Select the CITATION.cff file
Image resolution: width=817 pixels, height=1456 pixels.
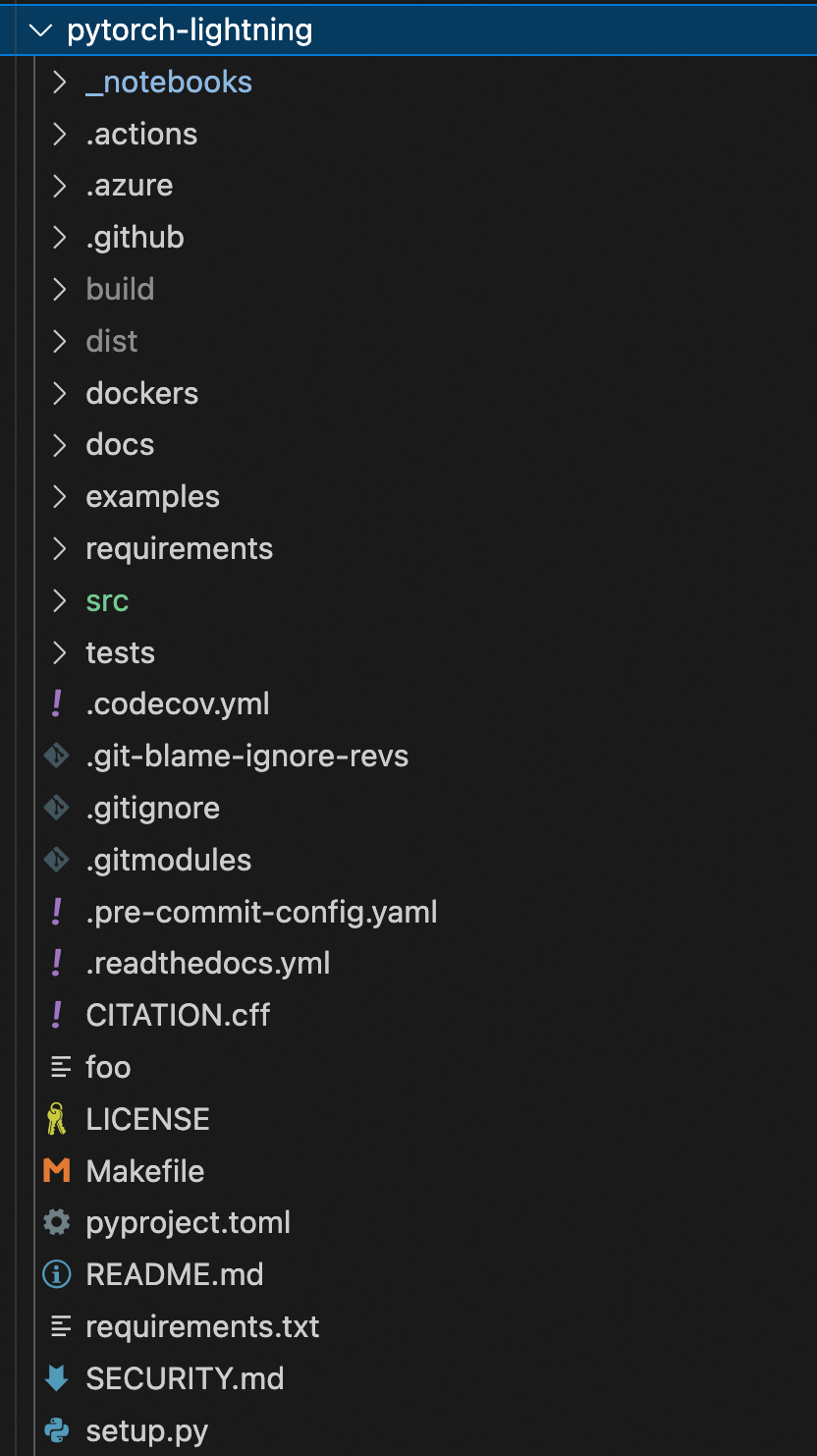[178, 1015]
